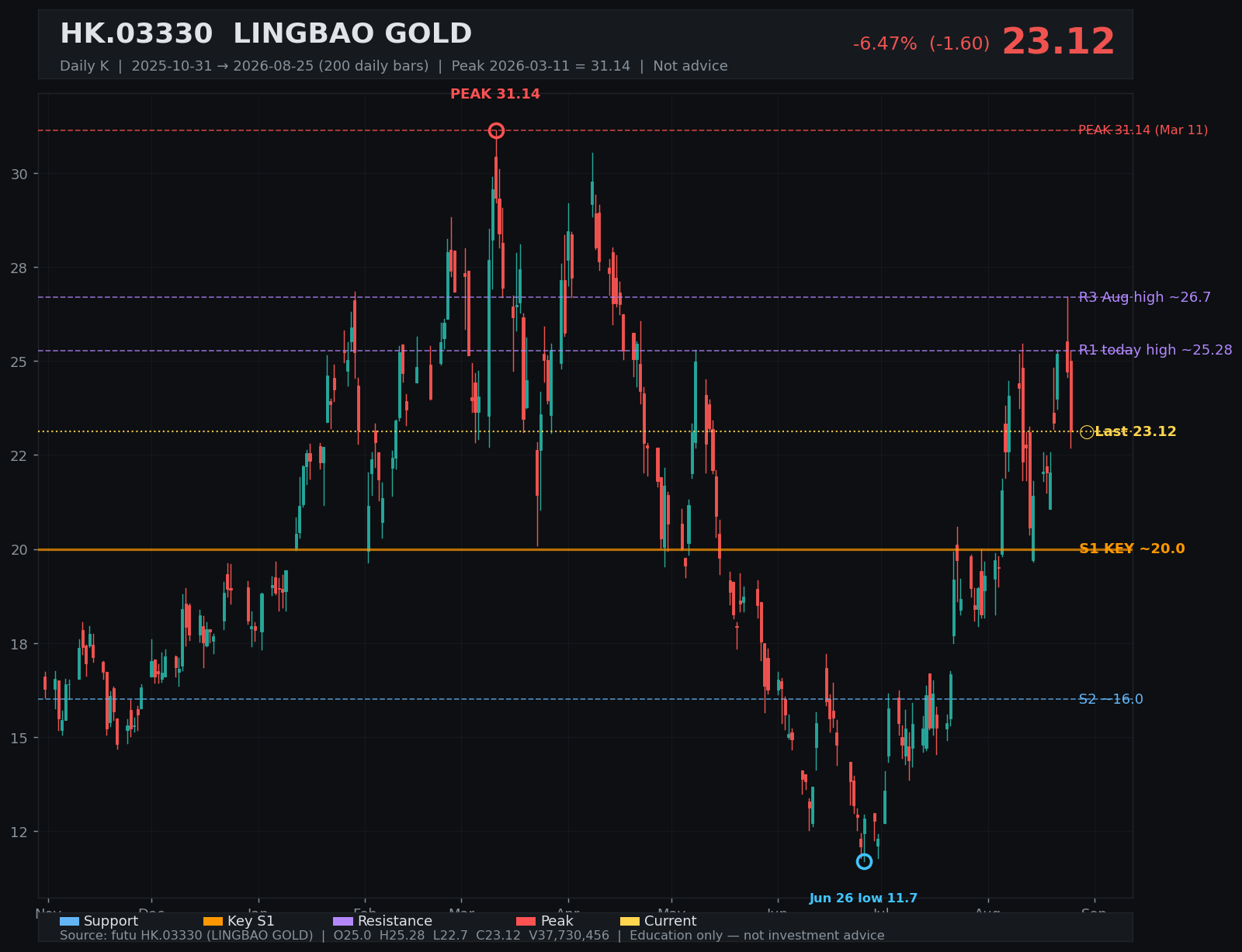Click the '2025-10-31 → 2026-08-25' date range
Image resolution: width=1242 pixels, height=952 pixels.
pyautogui.click(x=241, y=66)
